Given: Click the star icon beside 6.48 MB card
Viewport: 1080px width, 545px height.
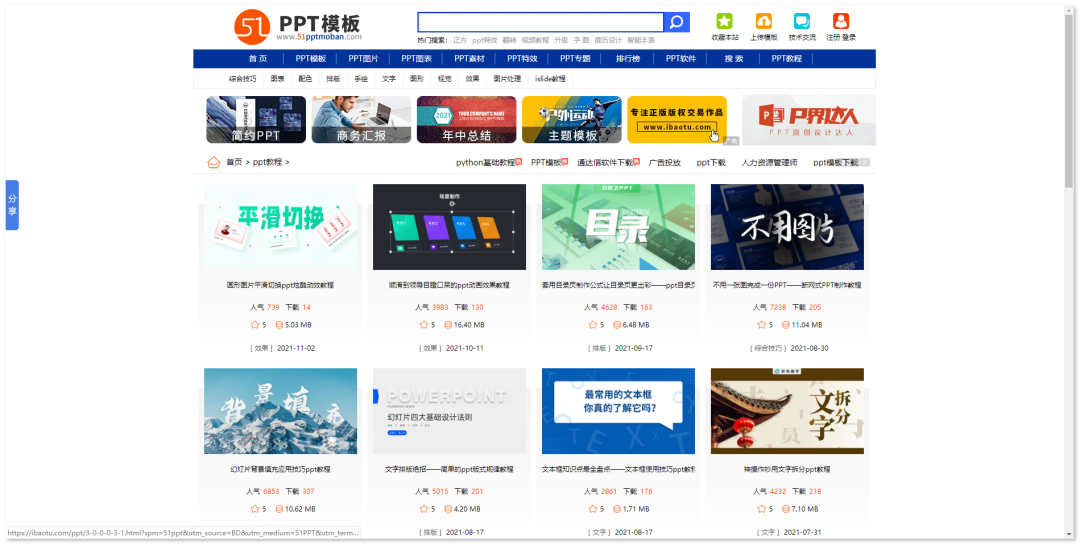Looking at the screenshot, I should (x=592, y=325).
